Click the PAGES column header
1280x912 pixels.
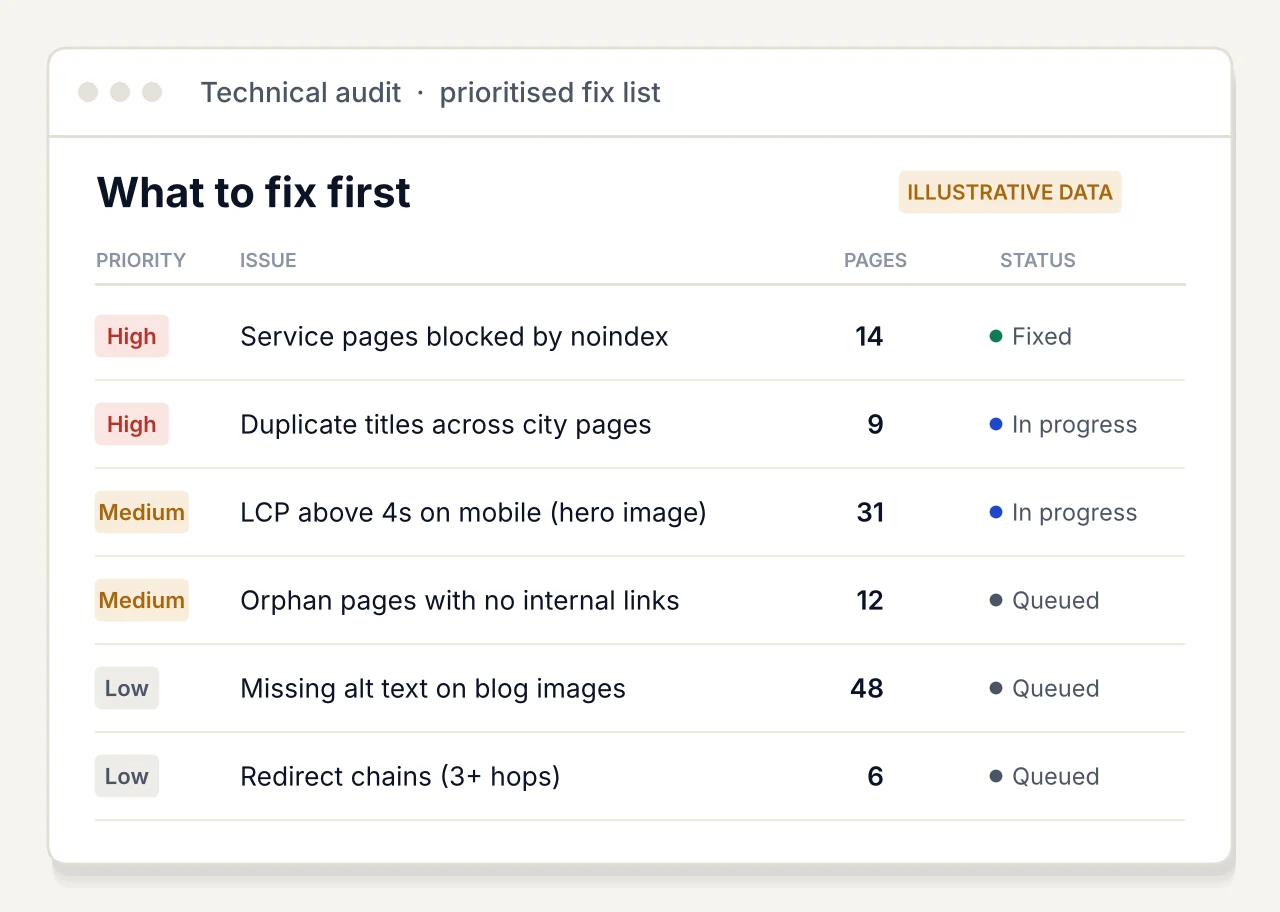tap(875, 260)
